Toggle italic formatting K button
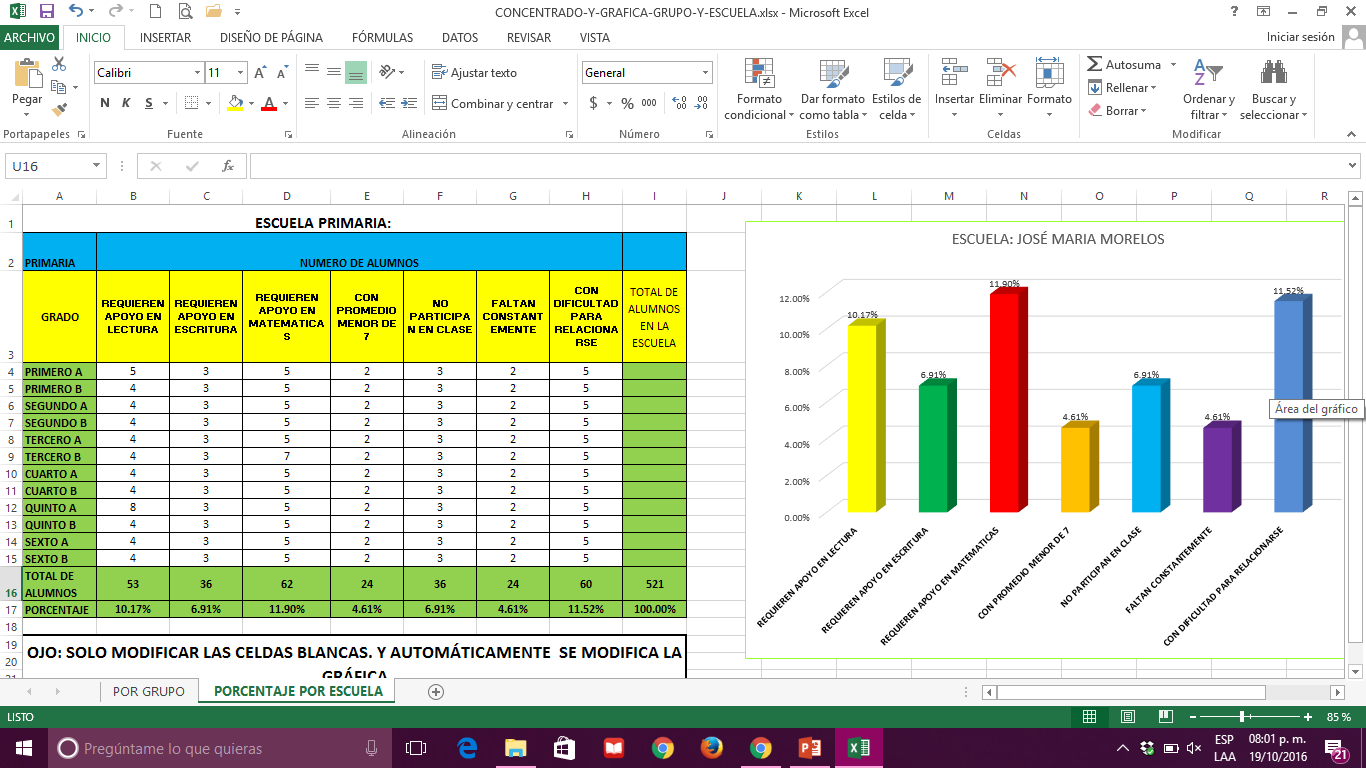This screenshot has height=768, width=1366. coord(127,103)
